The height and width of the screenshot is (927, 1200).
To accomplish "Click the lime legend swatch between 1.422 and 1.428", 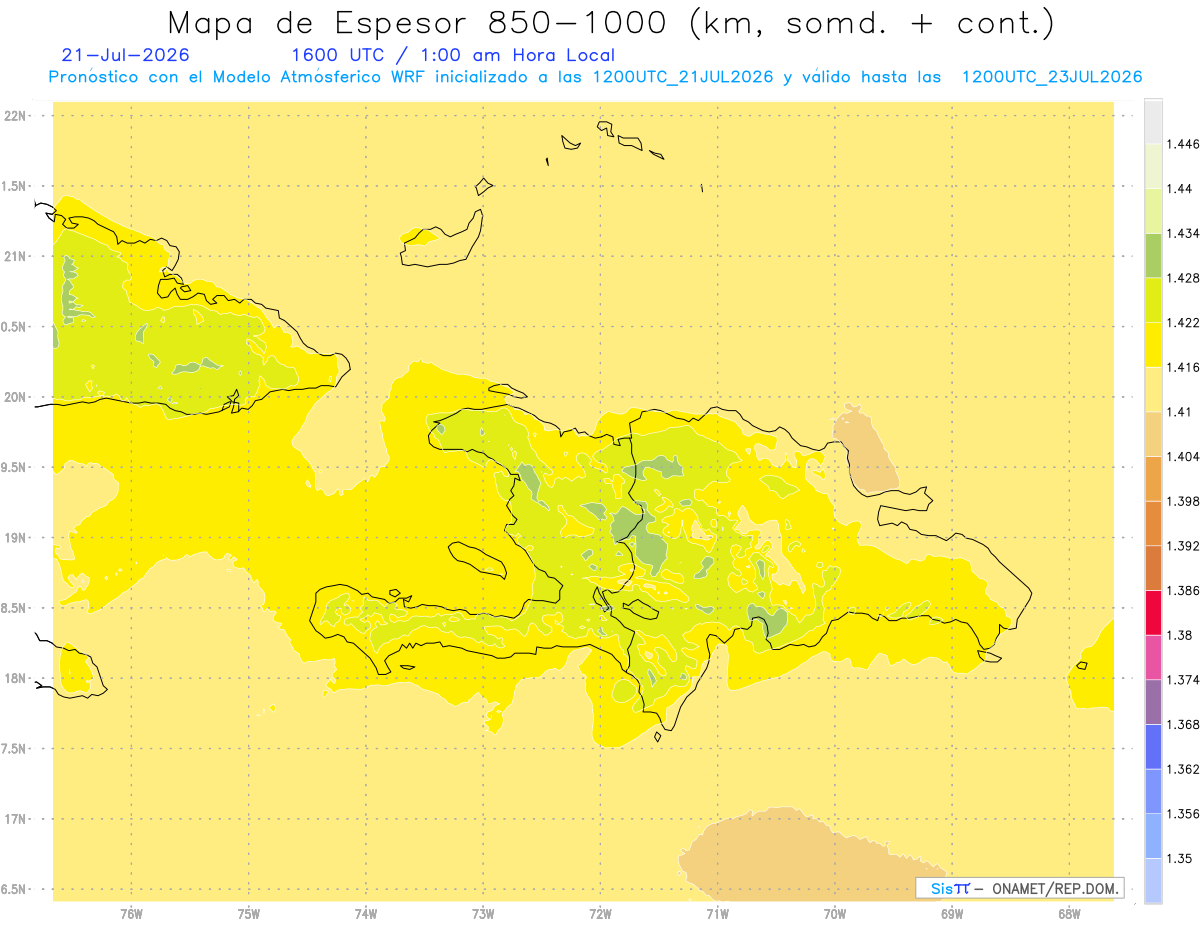I will 1153,300.
